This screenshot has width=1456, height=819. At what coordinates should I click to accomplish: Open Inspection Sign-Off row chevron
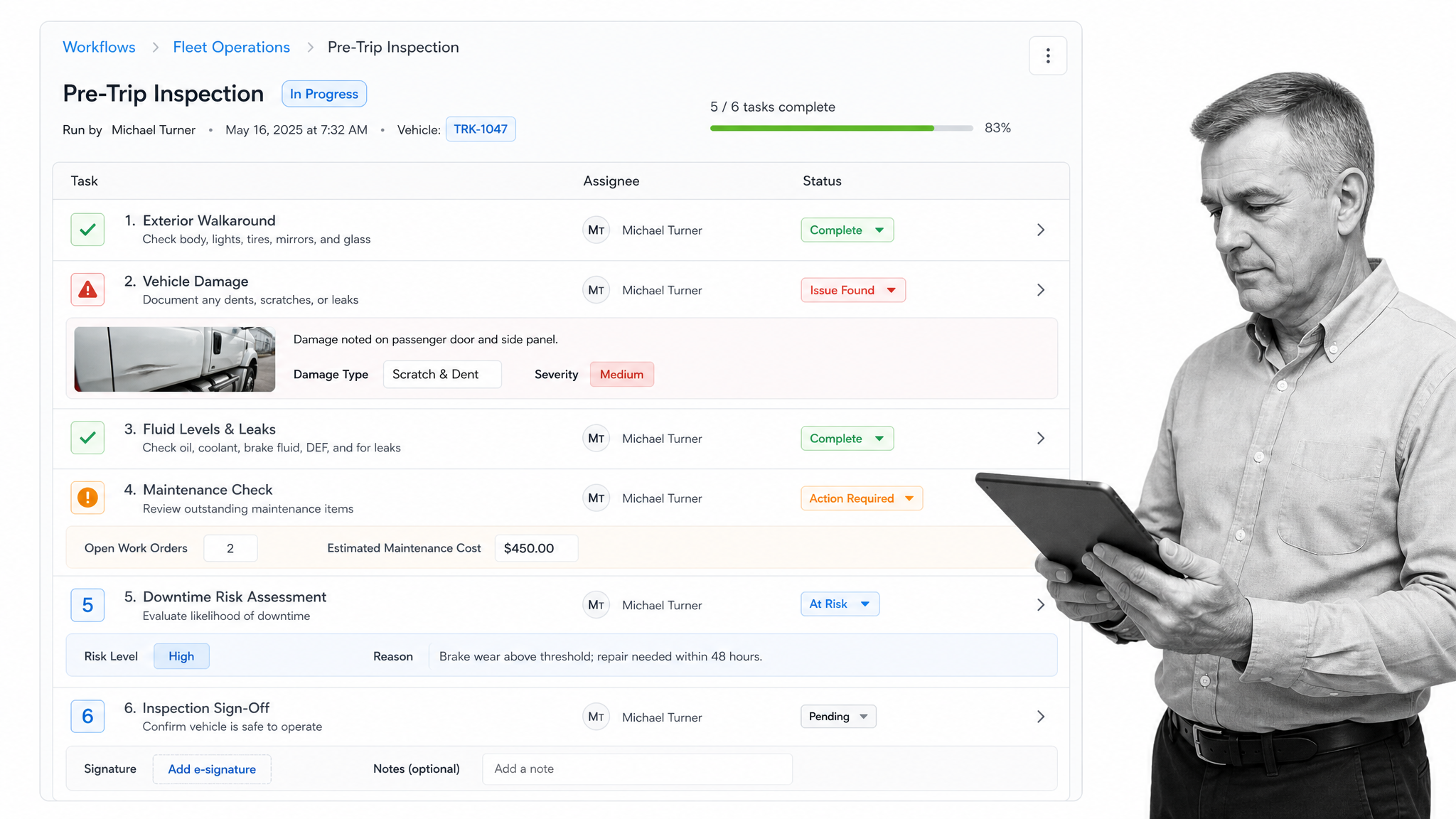click(1041, 717)
